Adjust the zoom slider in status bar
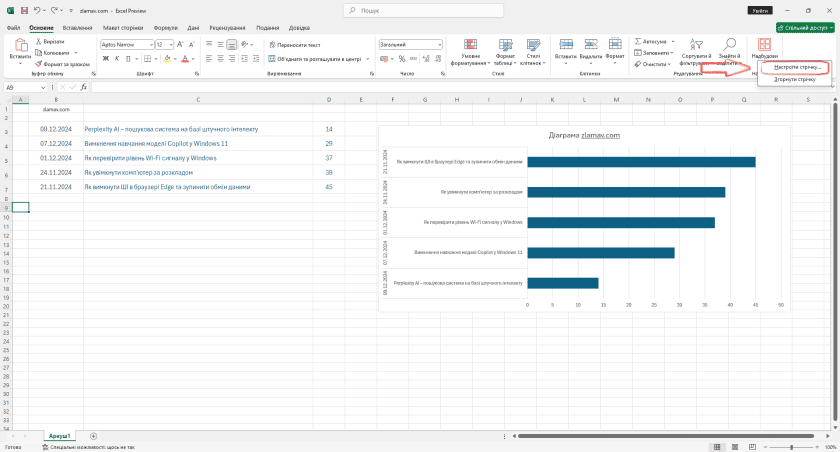The image size is (840, 452). point(791,447)
